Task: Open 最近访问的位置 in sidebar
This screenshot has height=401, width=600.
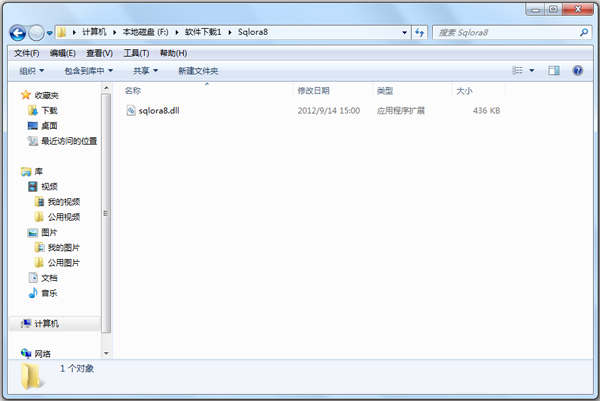Action: tap(68, 141)
